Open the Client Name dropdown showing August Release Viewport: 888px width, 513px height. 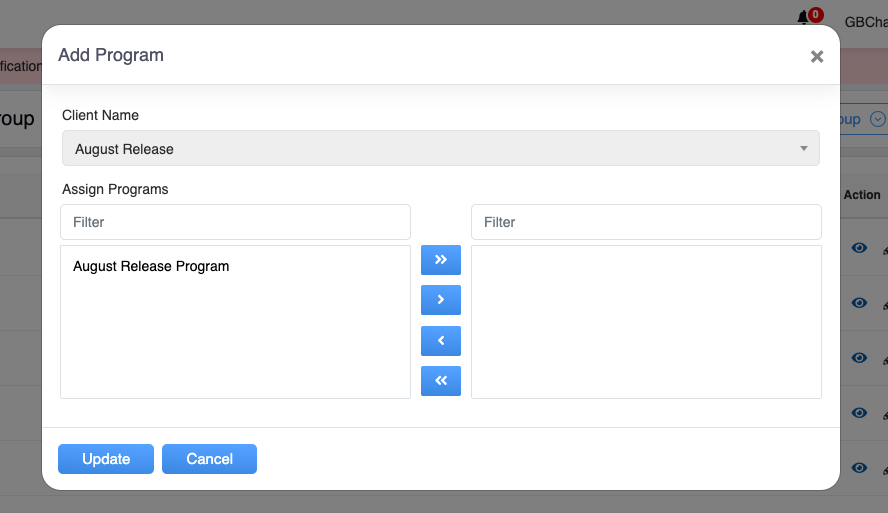tap(440, 149)
